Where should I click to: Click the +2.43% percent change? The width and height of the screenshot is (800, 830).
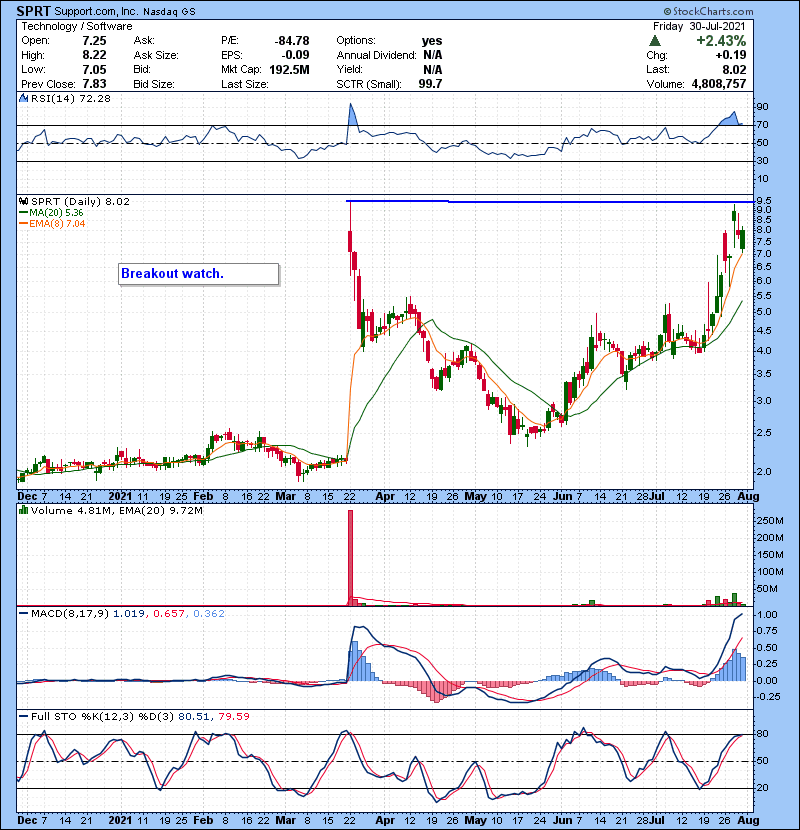(x=721, y=41)
